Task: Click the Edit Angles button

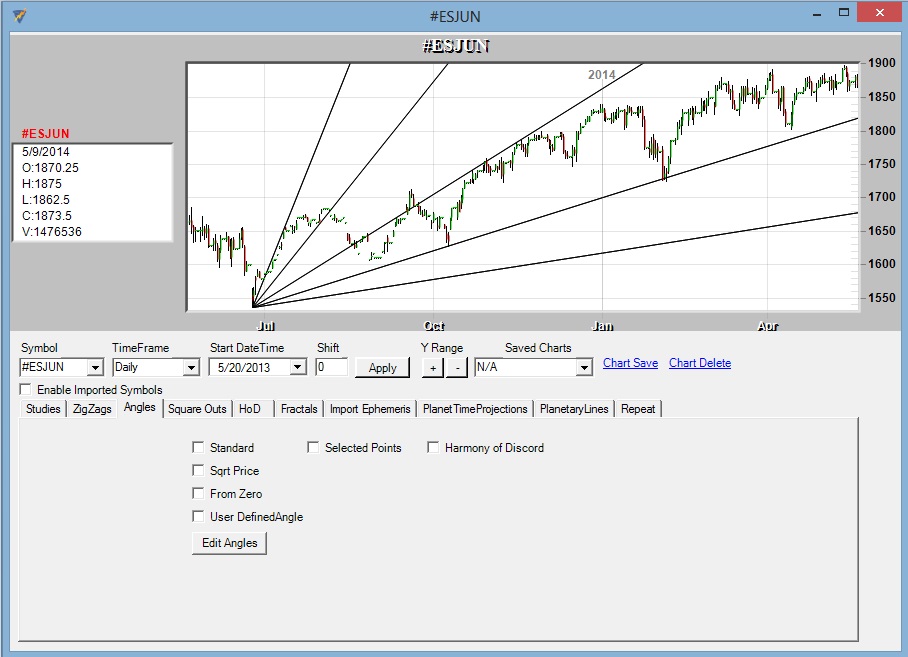Action: click(x=229, y=543)
